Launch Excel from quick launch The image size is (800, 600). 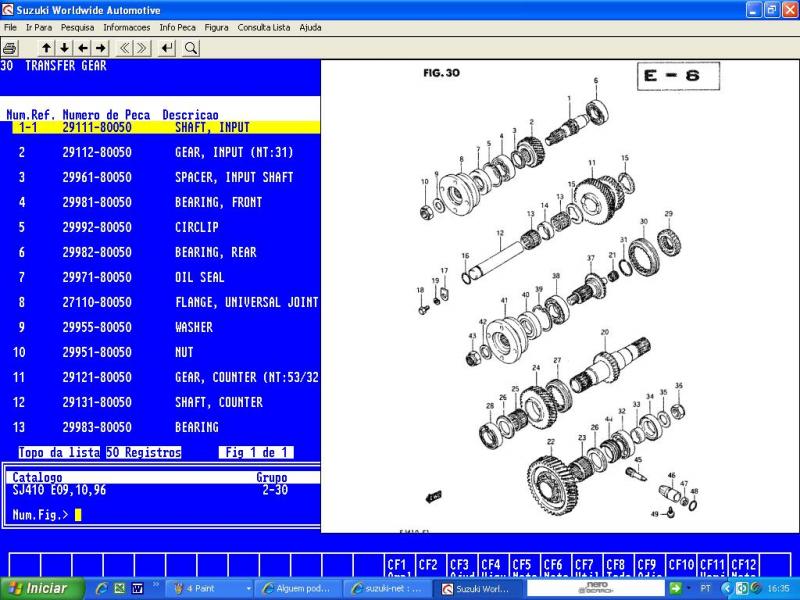tap(120, 588)
